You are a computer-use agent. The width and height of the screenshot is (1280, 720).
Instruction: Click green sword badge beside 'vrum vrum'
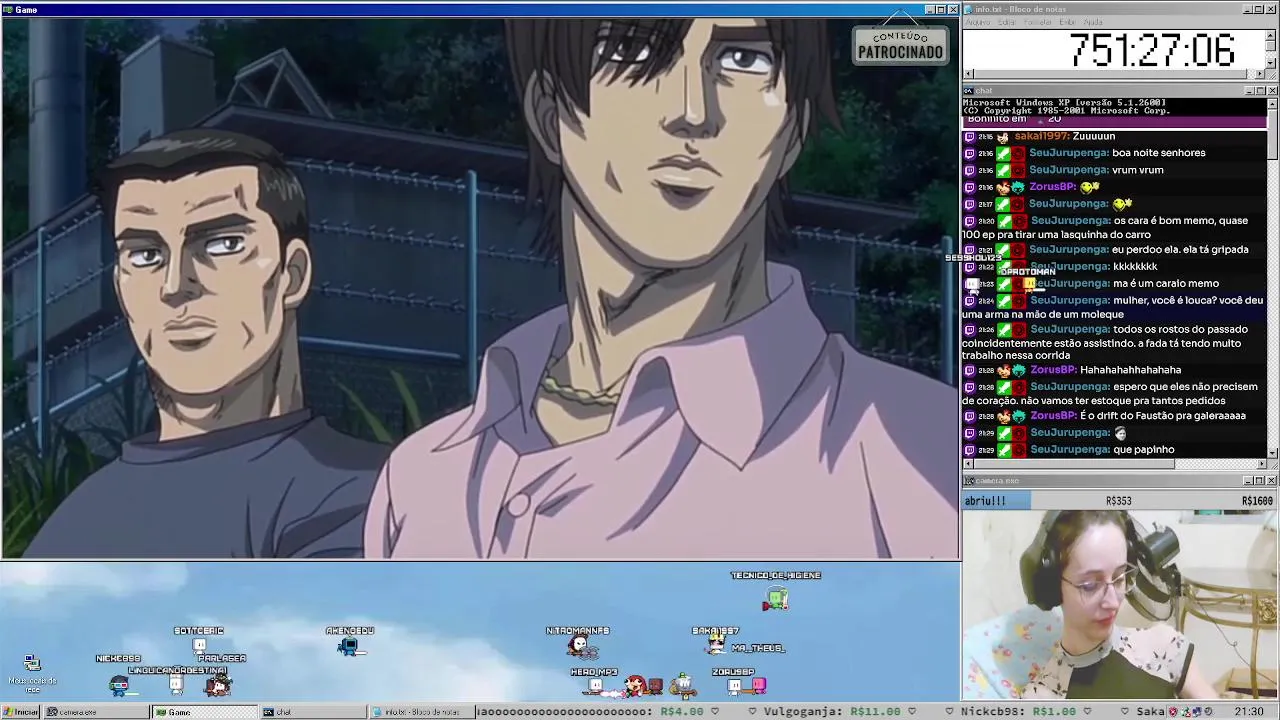[1003, 170]
